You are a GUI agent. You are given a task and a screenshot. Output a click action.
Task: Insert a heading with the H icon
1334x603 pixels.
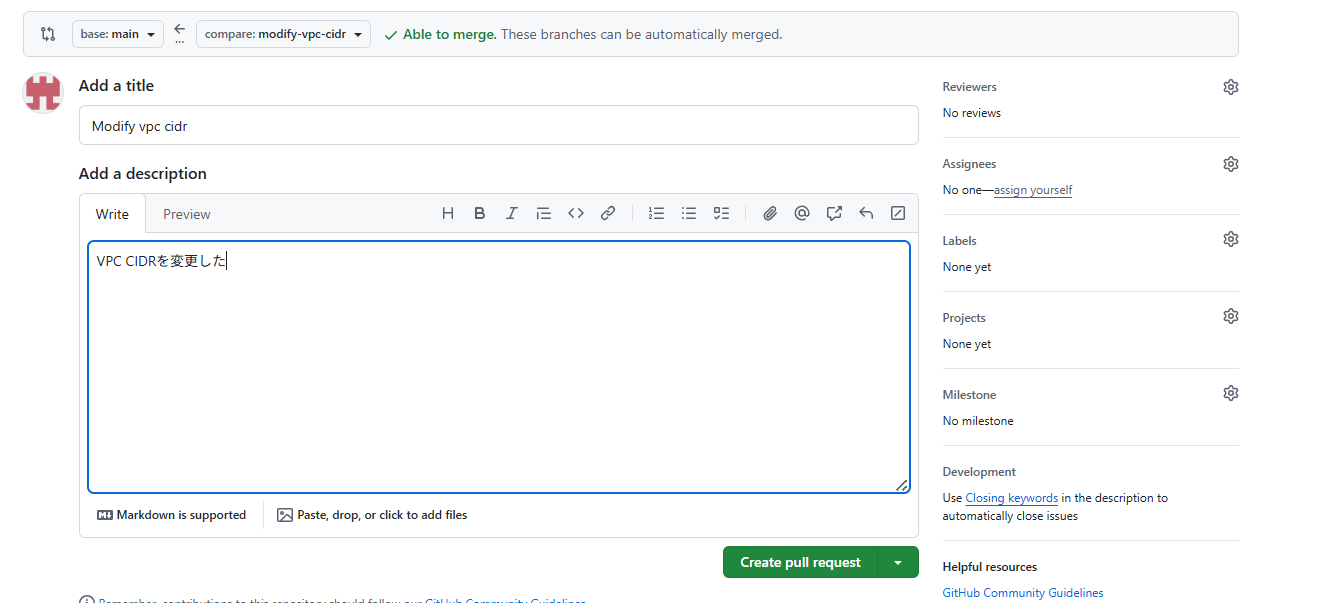(x=448, y=213)
